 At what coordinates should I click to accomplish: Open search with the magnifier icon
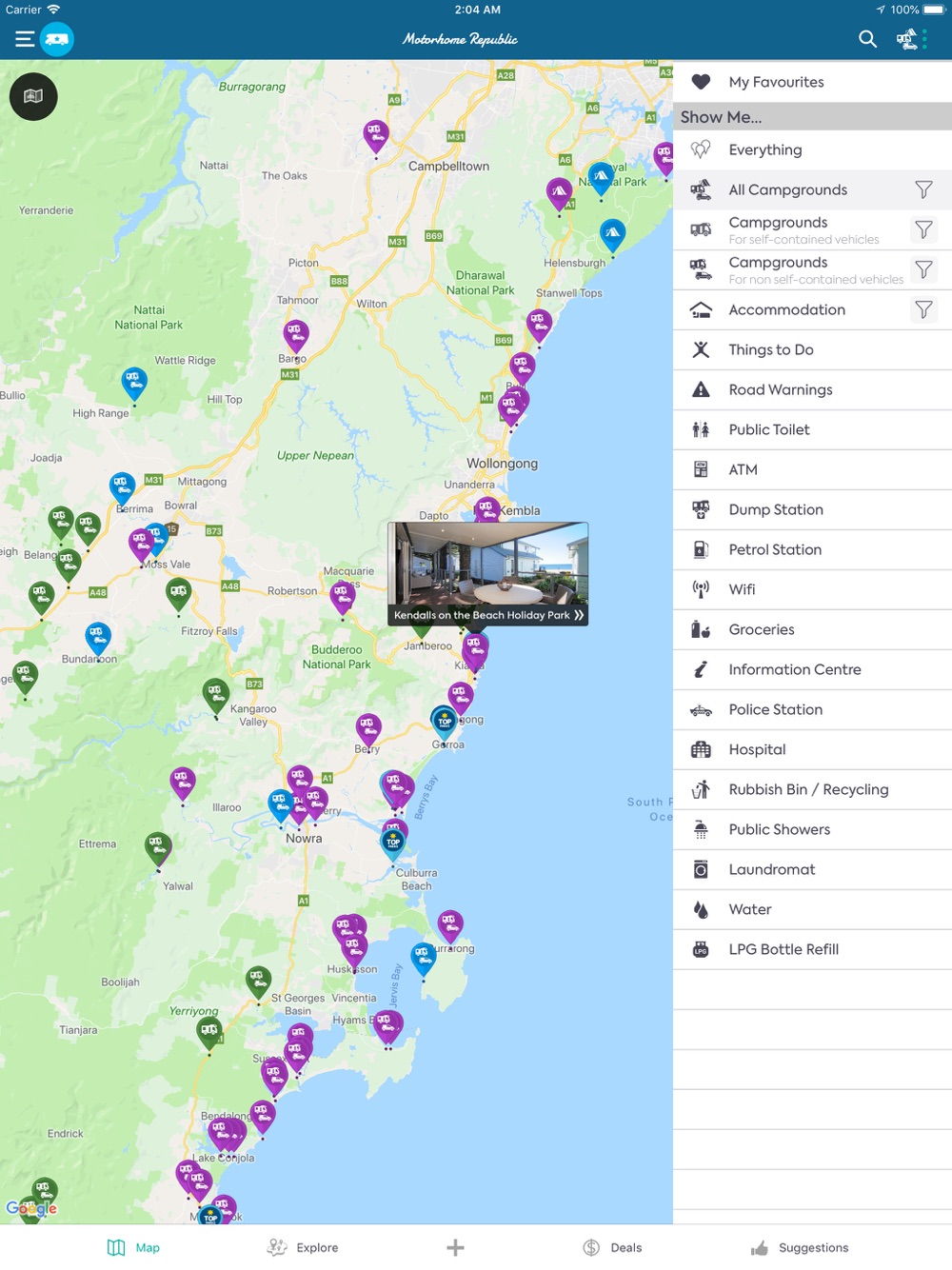pos(867,39)
